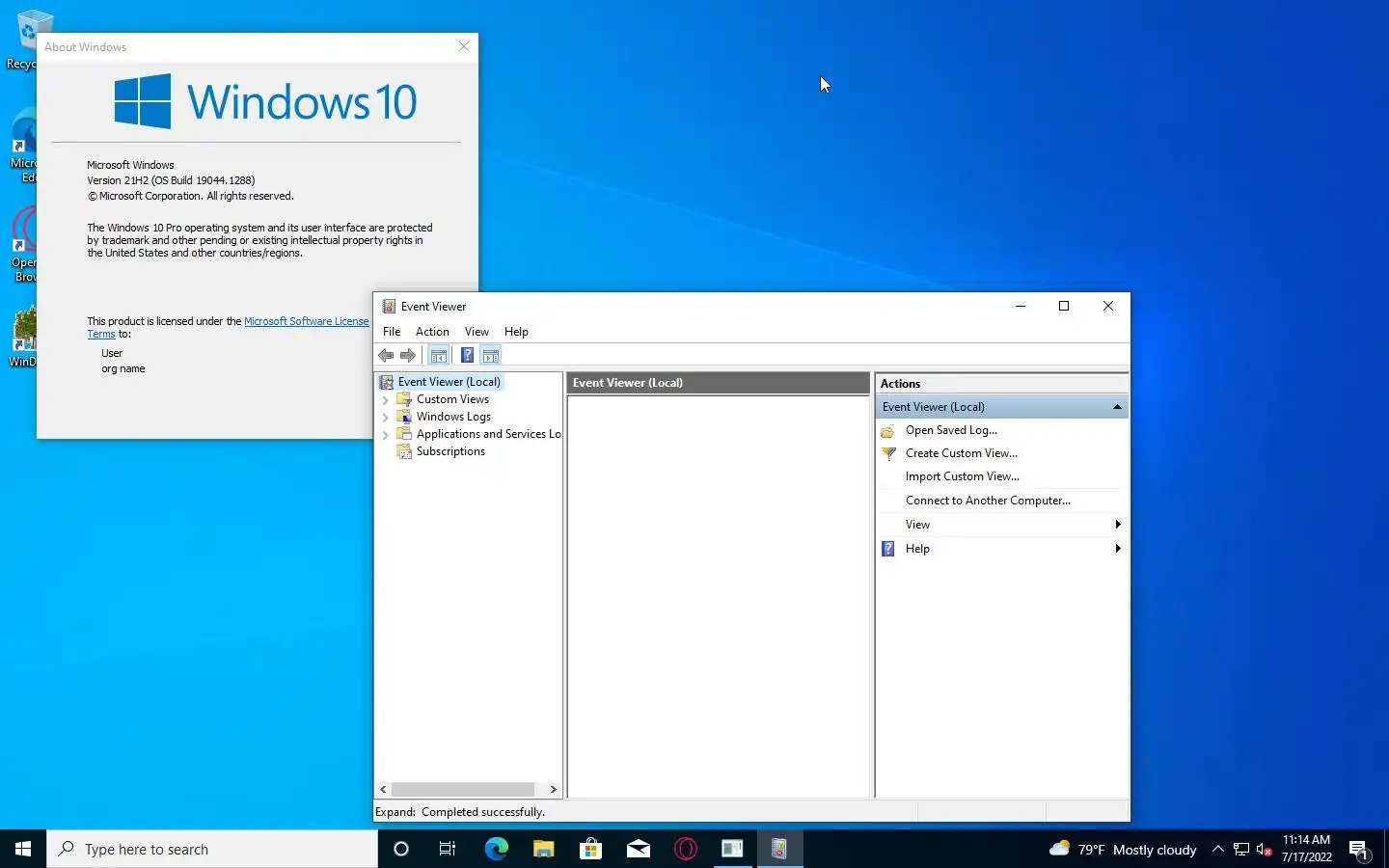Open Cortana circle icon on taskbar
The height and width of the screenshot is (868, 1389).
pos(401,849)
